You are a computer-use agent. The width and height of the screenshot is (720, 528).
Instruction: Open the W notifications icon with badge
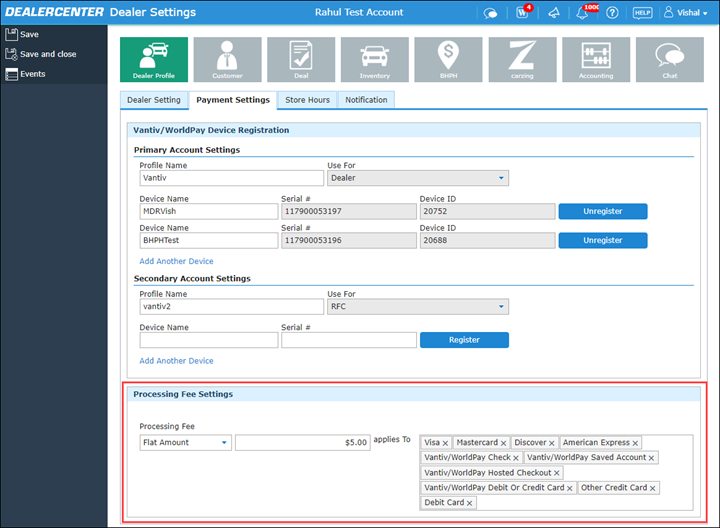pos(523,12)
